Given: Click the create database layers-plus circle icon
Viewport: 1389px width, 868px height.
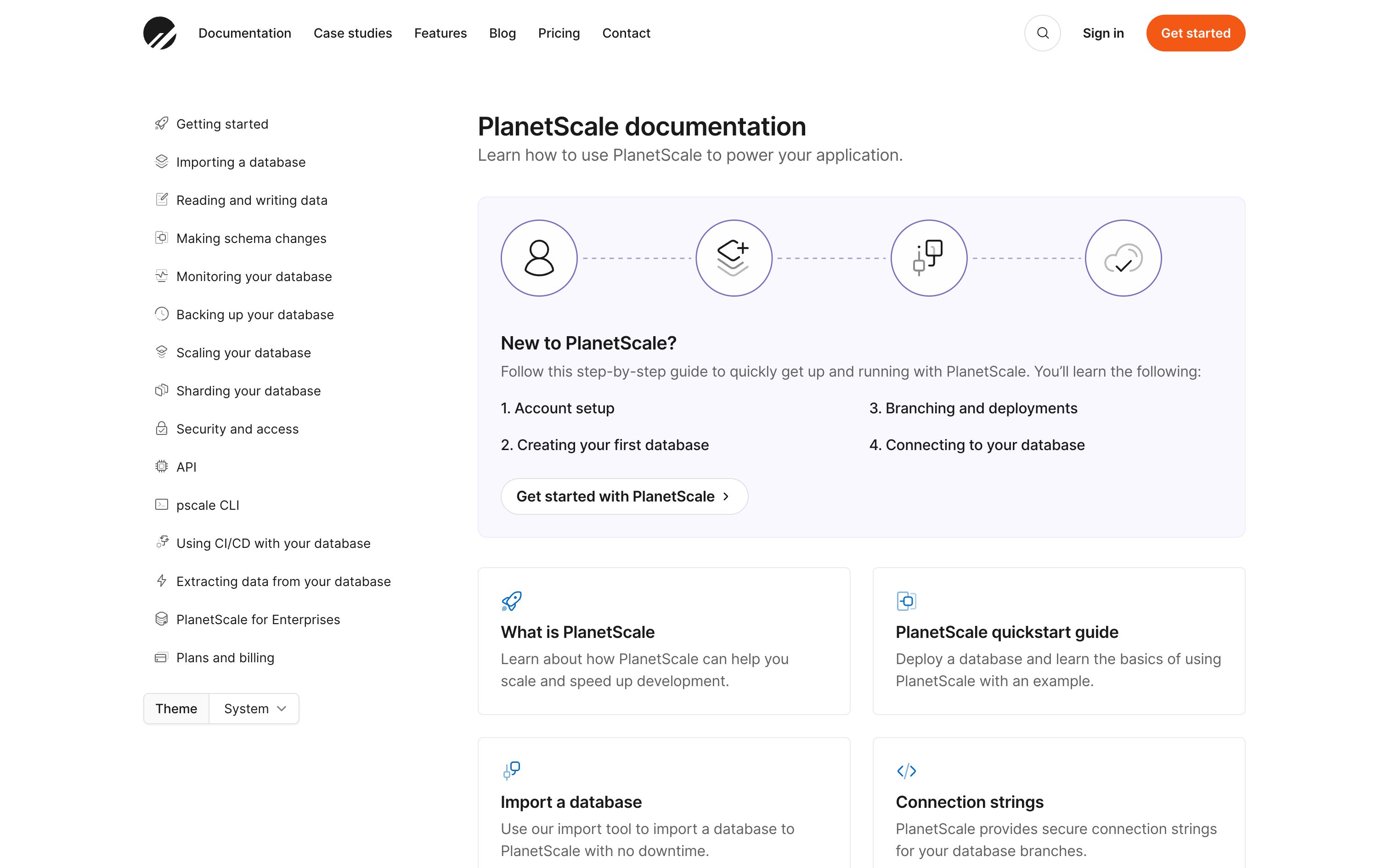Looking at the screenshot, I should (x=734, y=258).
